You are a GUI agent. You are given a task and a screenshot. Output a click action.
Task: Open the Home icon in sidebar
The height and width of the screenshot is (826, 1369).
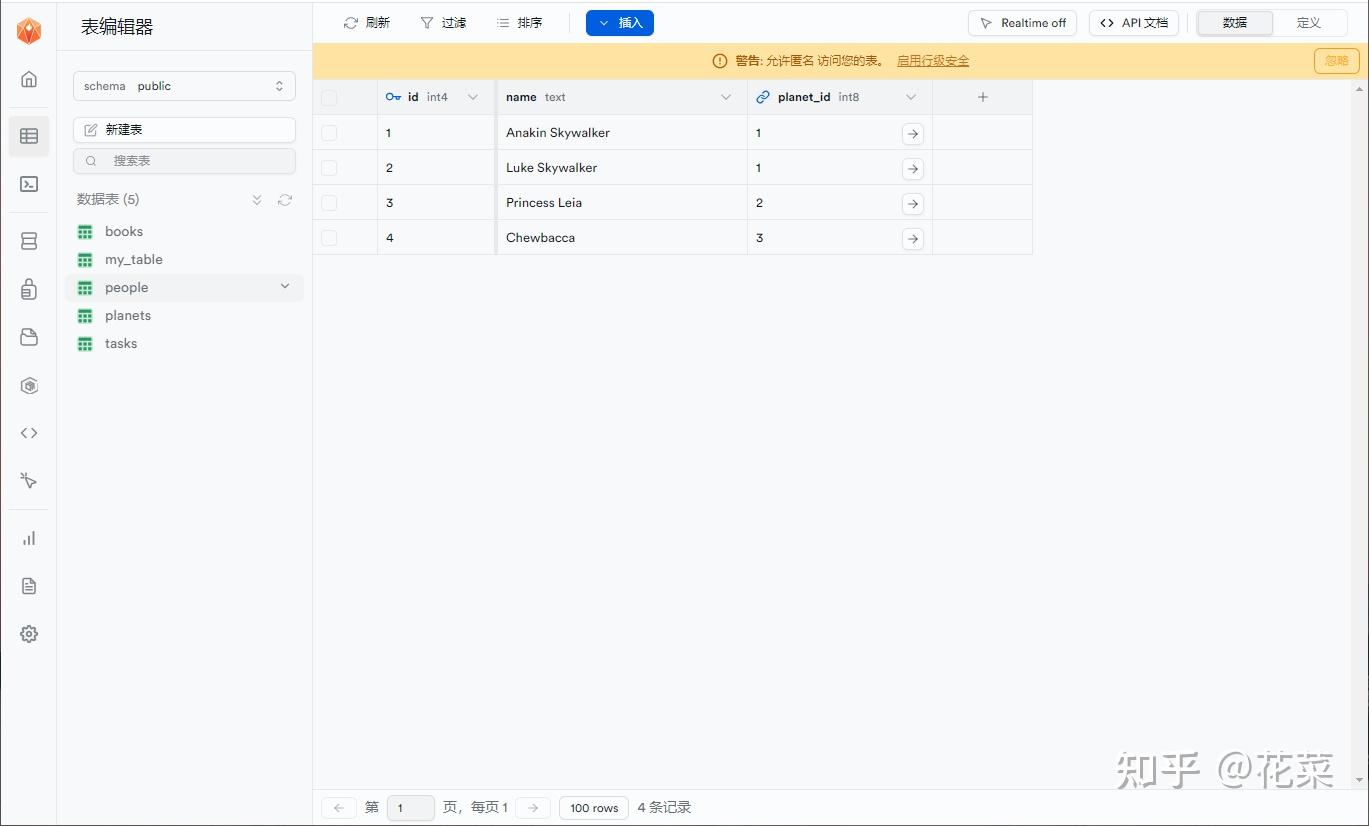[29, 79]
